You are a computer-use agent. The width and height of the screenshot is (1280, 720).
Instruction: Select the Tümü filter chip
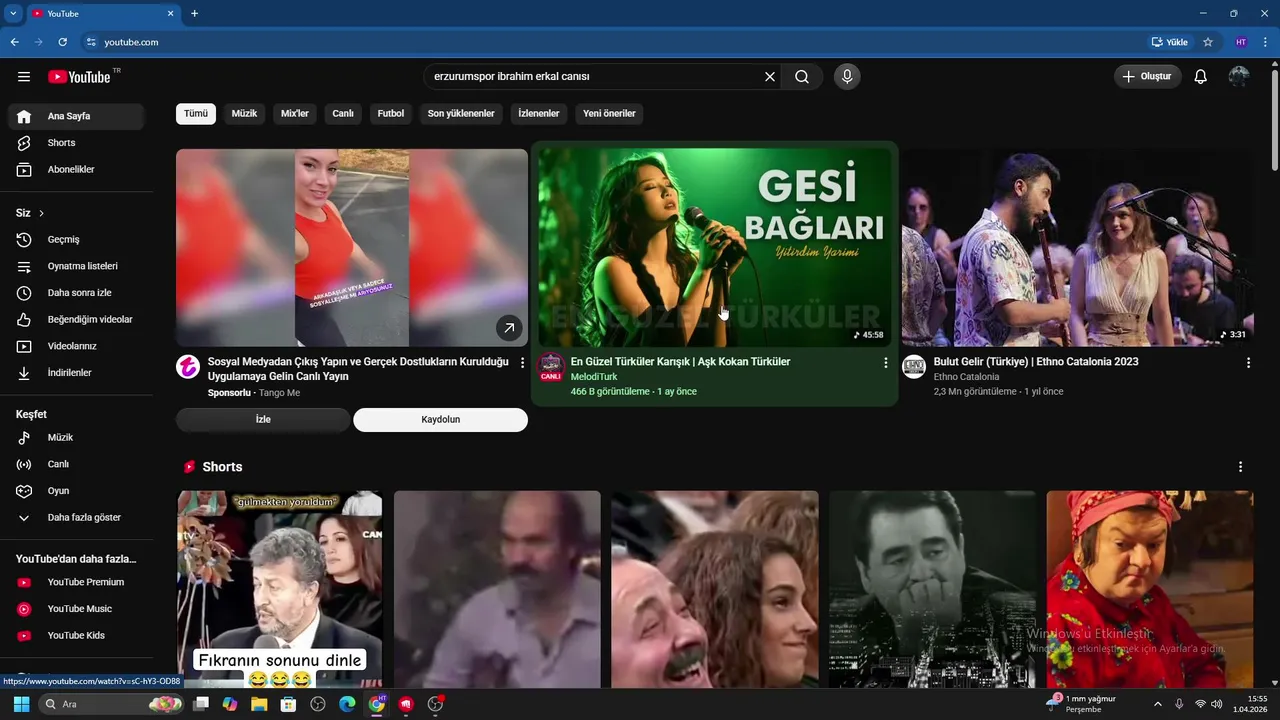point(196,114)
